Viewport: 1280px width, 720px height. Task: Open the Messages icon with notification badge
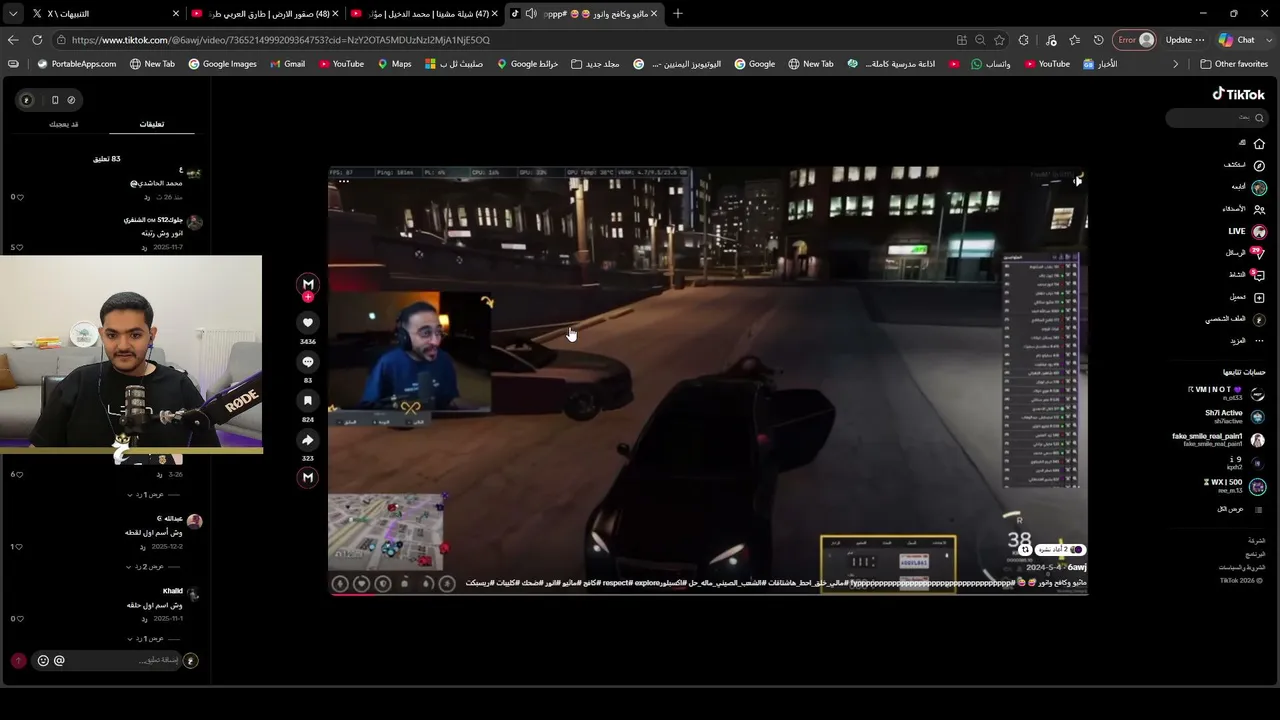[1258, 253]
